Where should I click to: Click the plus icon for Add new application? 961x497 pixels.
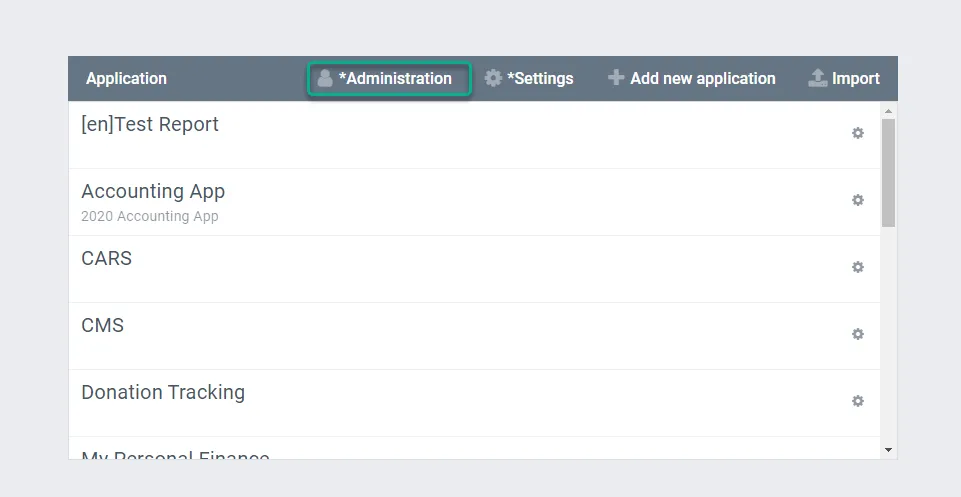[x=616, y=78]
